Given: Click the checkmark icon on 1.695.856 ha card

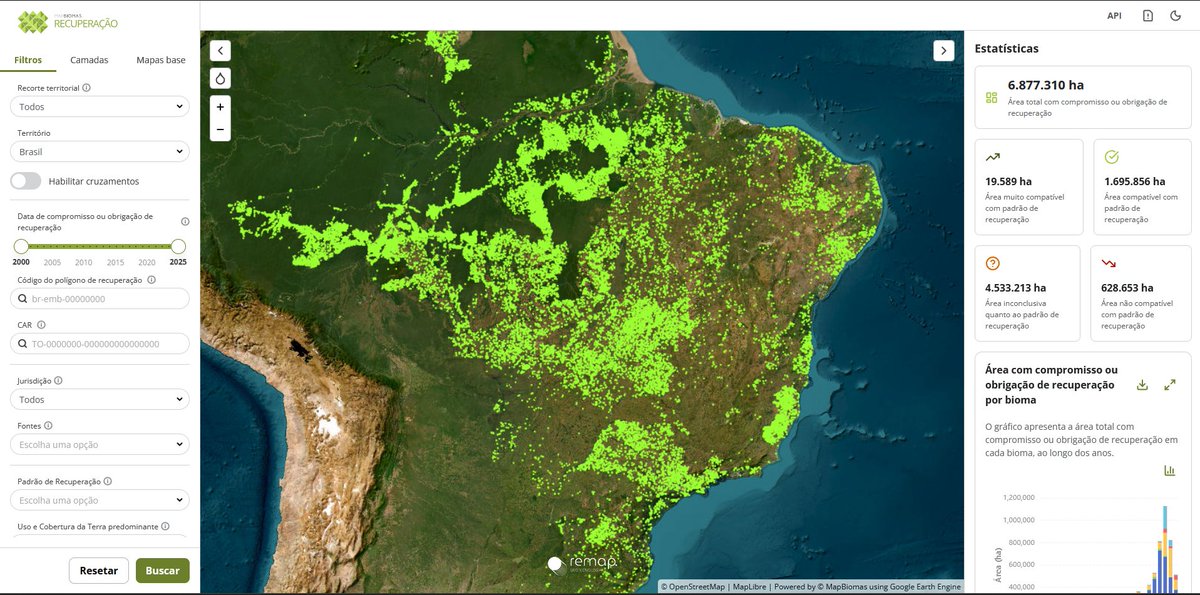Looking at the screenshot, I should pos(1112,157).
